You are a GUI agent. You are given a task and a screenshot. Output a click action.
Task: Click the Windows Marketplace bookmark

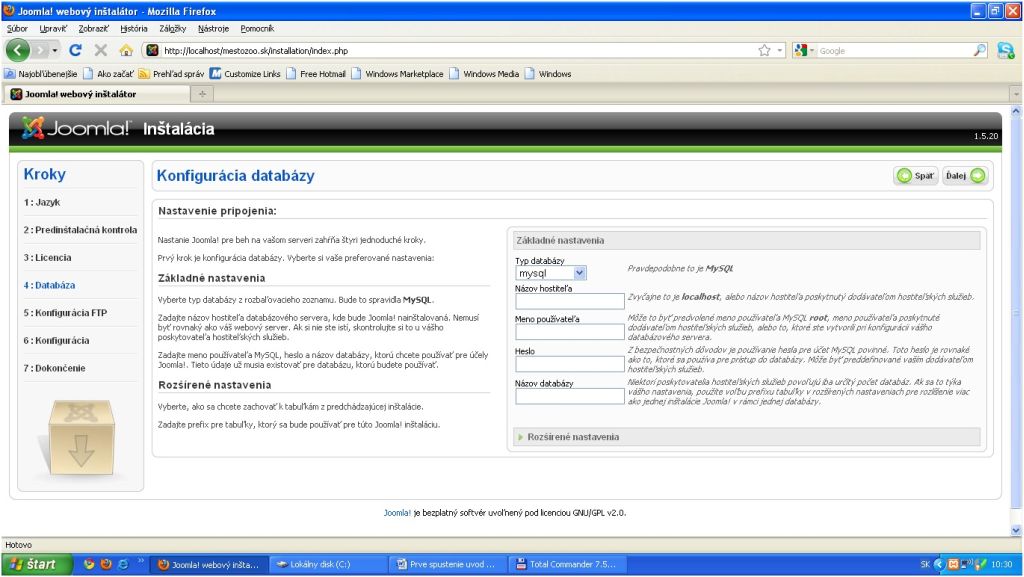[x=397, y=74]
